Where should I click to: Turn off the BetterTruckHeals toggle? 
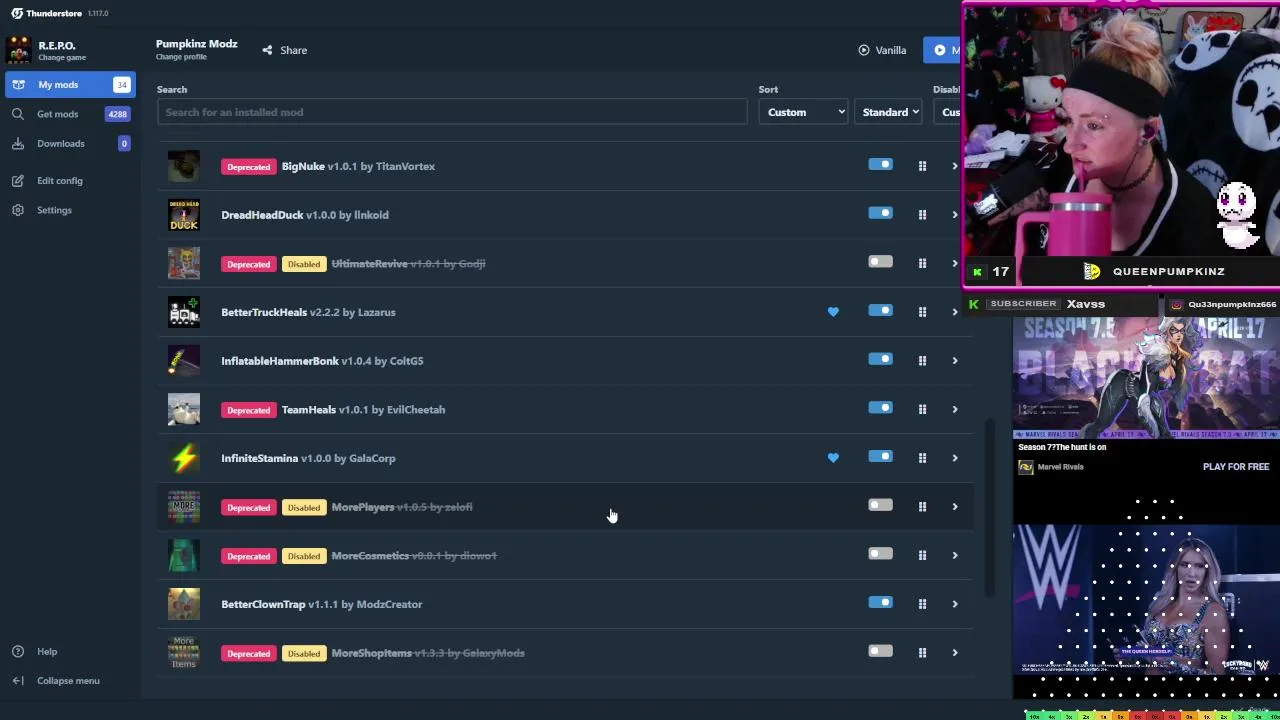880,310
